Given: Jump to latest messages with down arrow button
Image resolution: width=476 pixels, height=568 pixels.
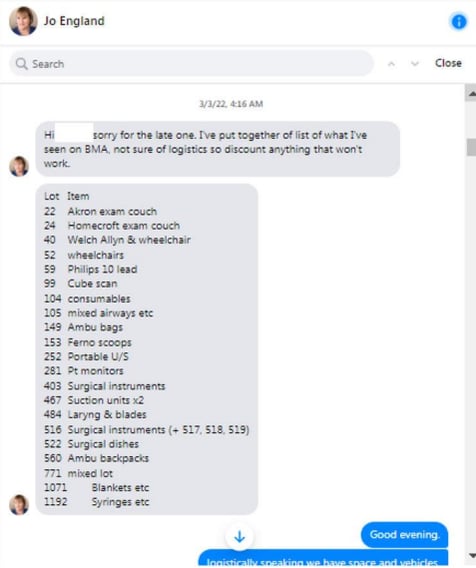Looking at the screenshot, I should 239,536.
